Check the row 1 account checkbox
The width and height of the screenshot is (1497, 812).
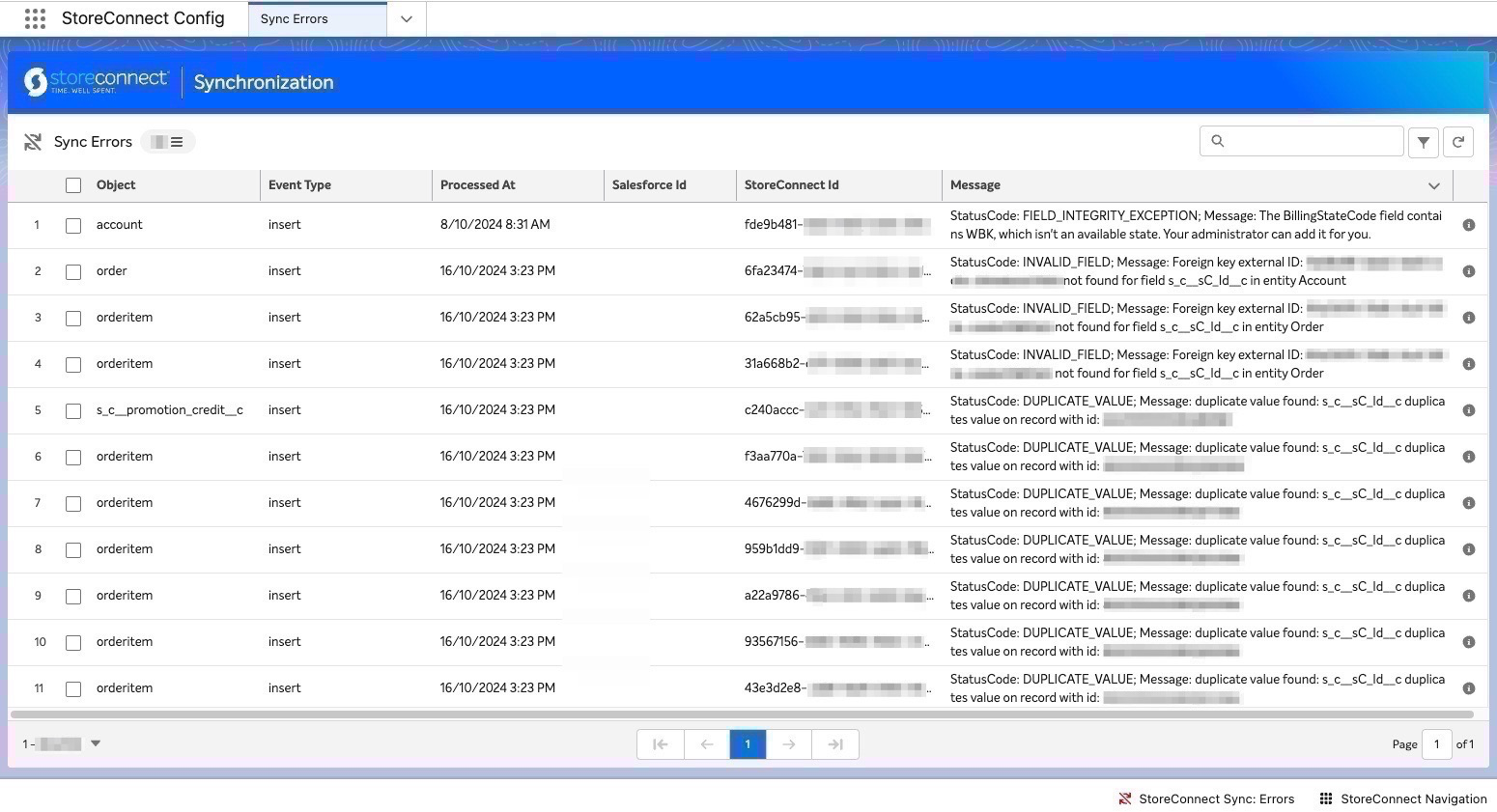point(73,226)
